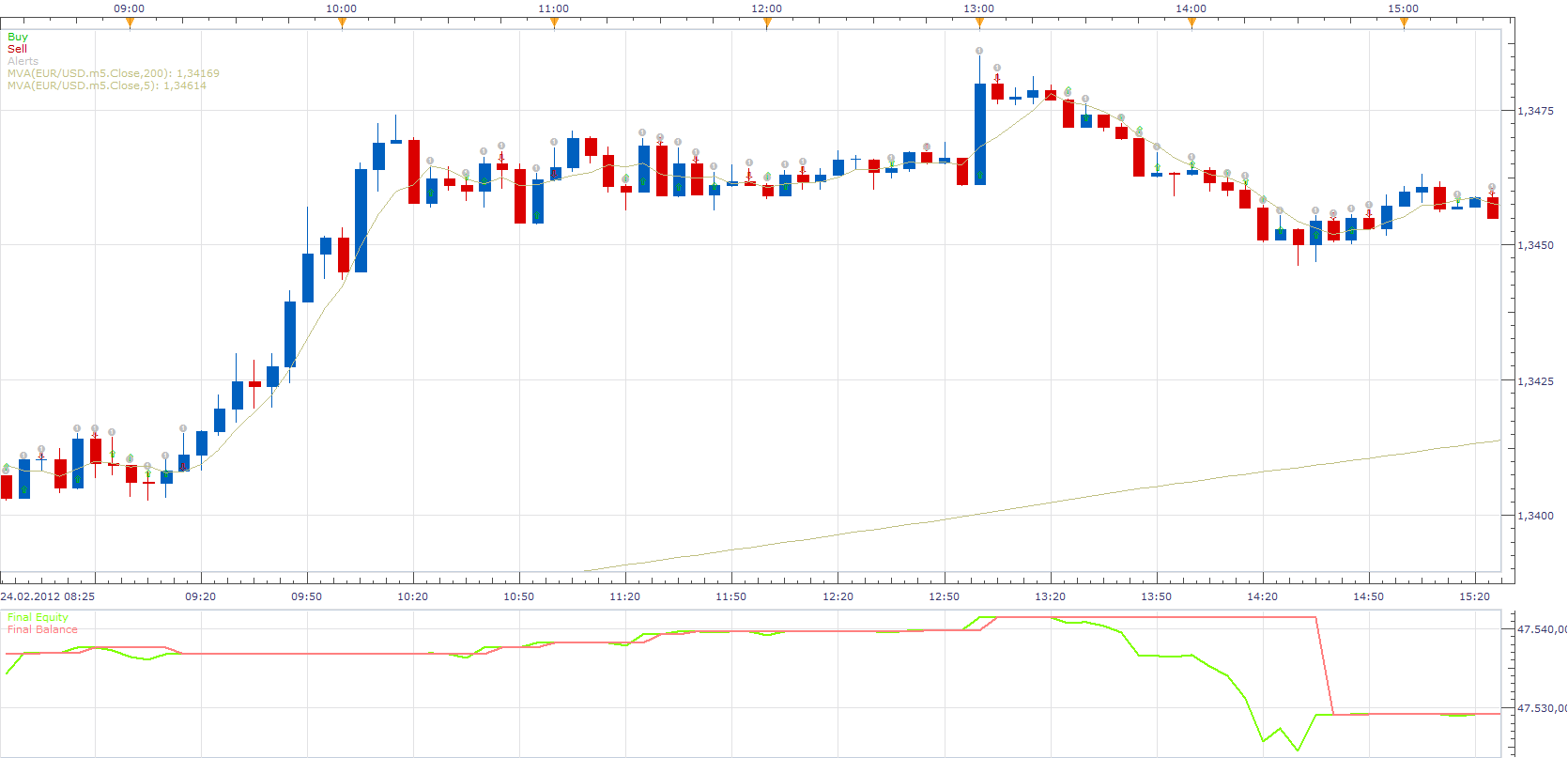Click the date label 24.02.2012 08:25
Viewport: 1568px width, 758px height.
pos(47,596)
